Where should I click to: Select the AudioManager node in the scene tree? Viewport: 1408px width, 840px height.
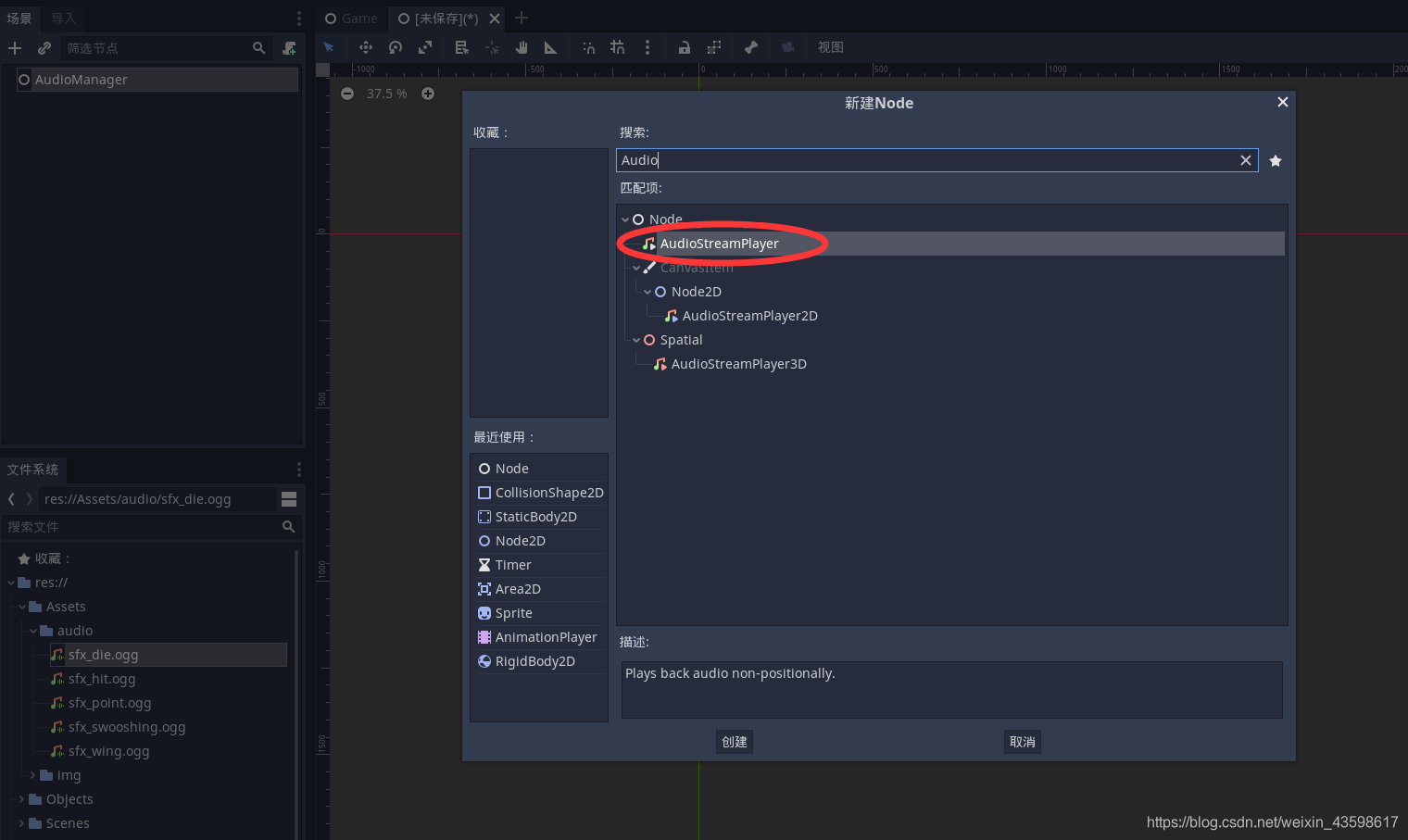[x=157, y=80]
